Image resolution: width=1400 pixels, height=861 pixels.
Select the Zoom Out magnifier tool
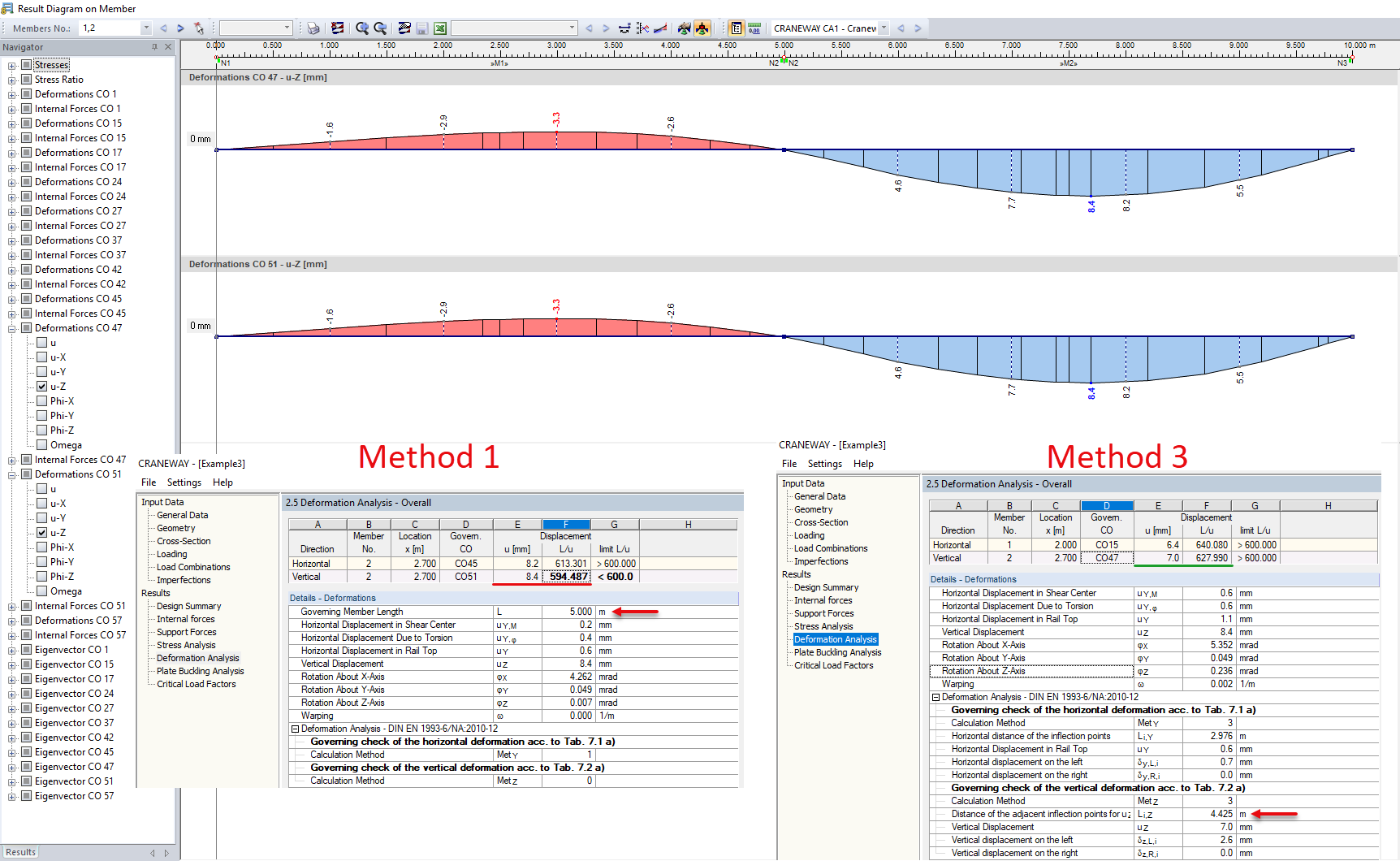click(x=380, y=28)
